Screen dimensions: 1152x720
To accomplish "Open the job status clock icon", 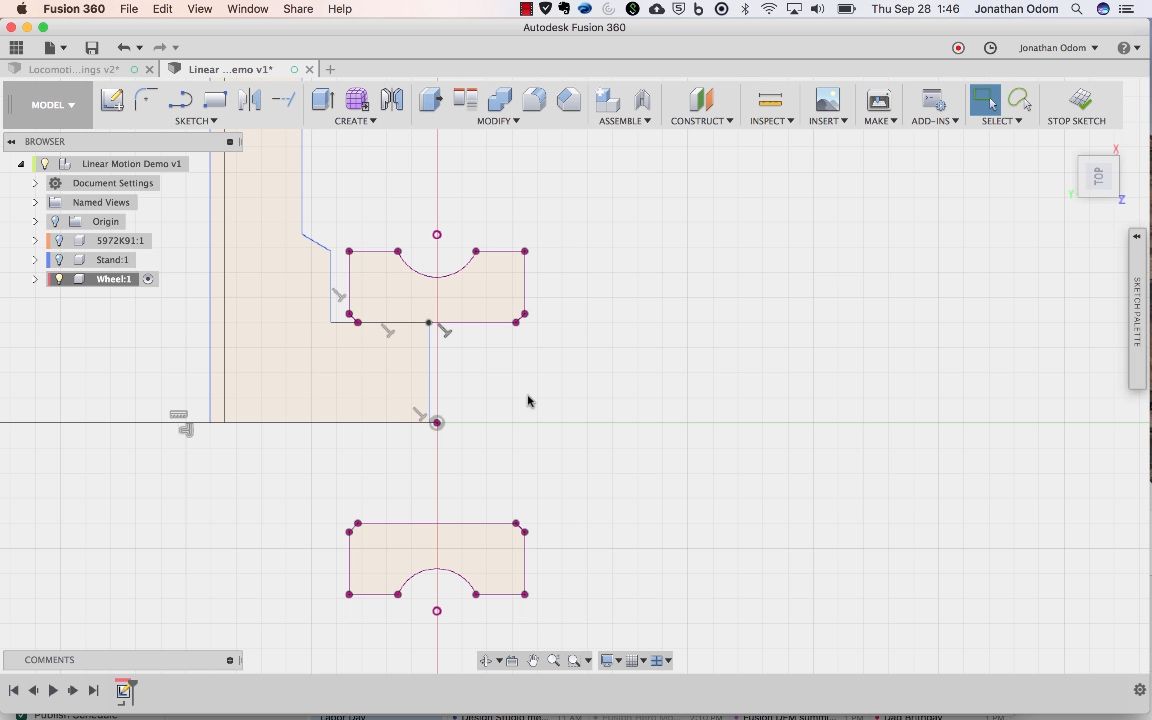I will [990, 48].
